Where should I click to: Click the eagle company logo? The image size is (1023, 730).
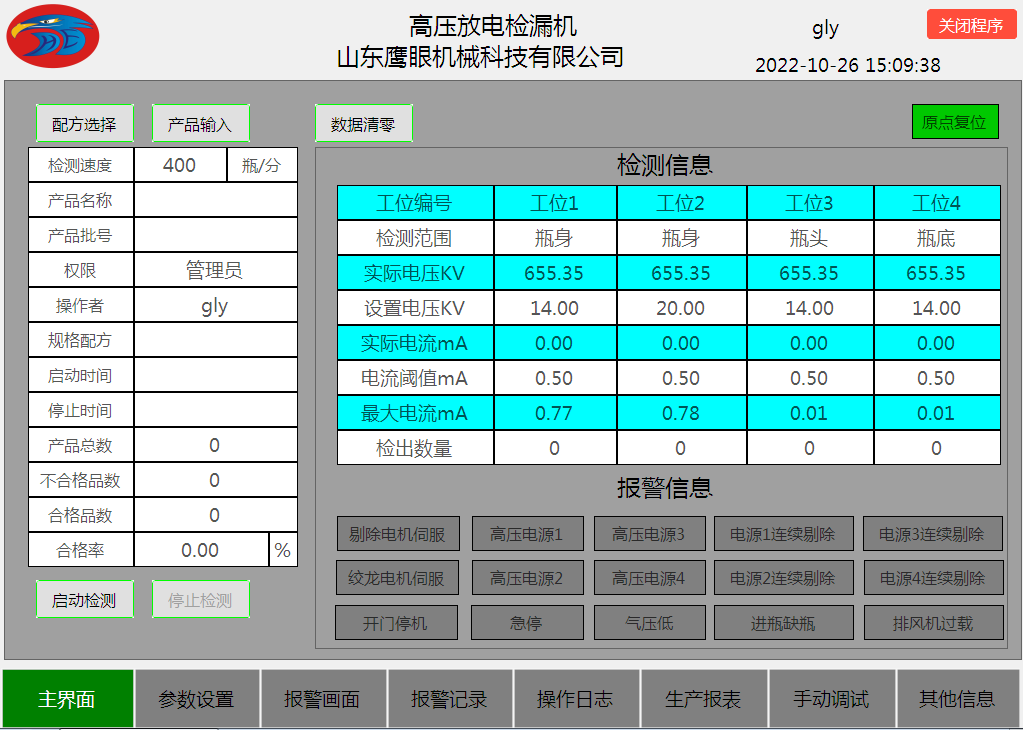tap(53, 37)
